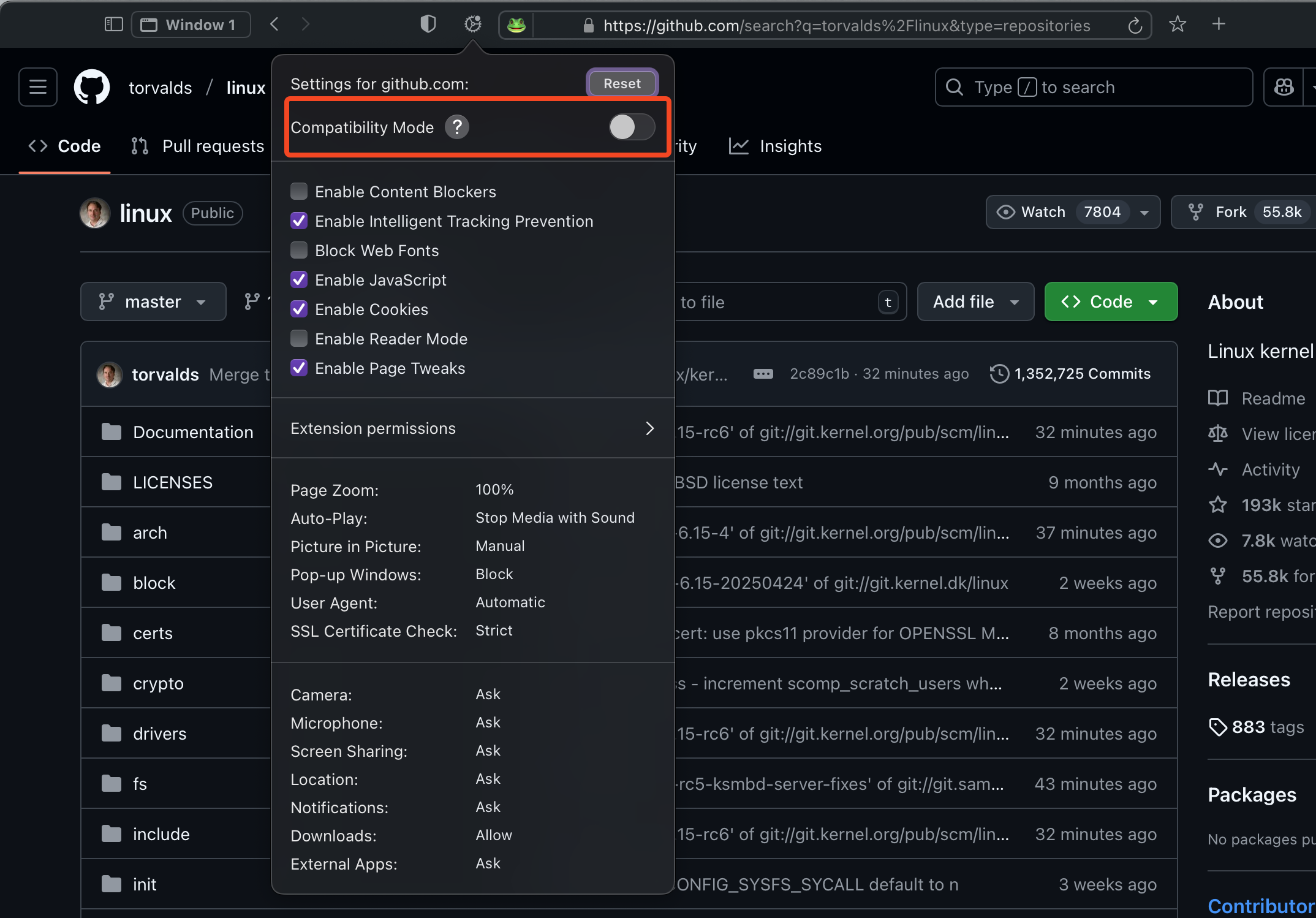Image resolution: width=1316 pixels, height=918 pixels.
Task: Click the site settings gear icon
Action: point(472,25)
